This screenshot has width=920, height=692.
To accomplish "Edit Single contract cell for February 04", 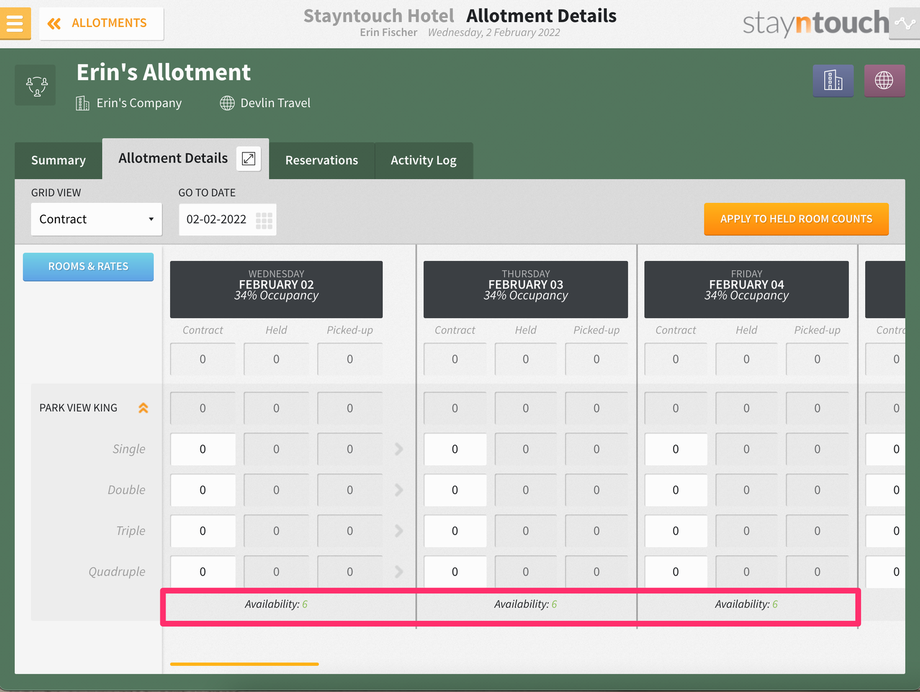I will pos(675,449).
